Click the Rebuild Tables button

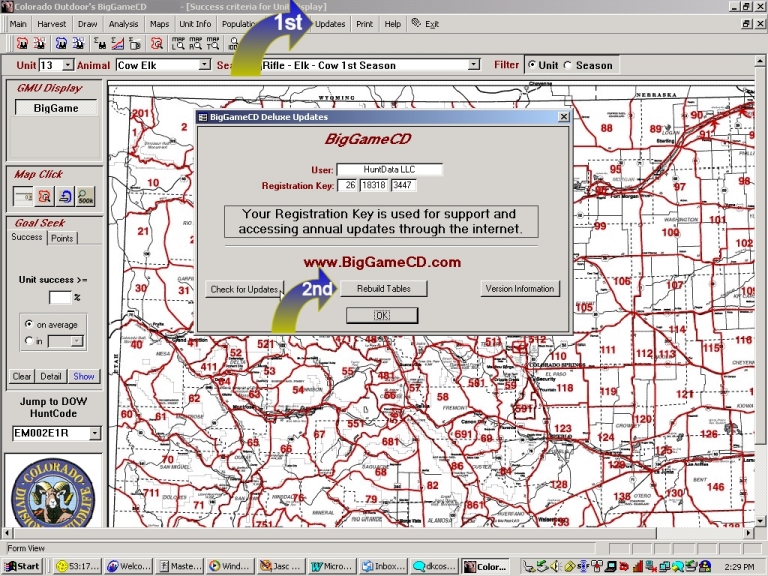(384, 288)
